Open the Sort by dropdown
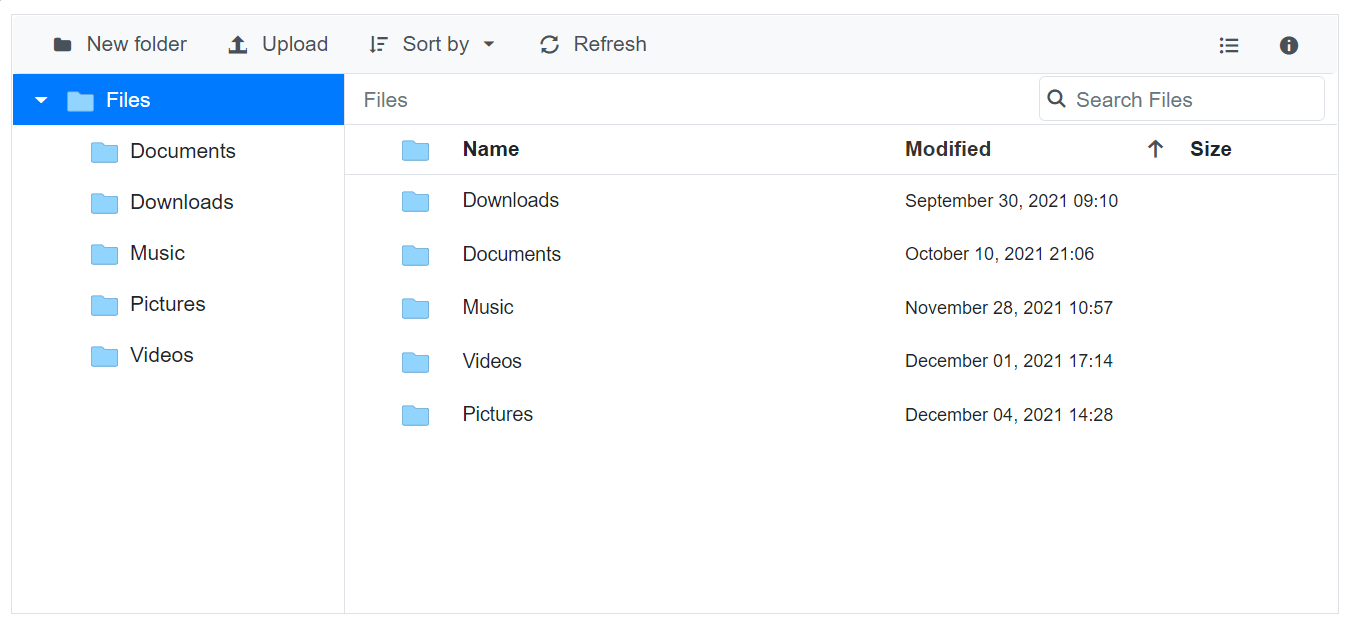This screenshot has width=1345, height=623. [x=432, y=45]
